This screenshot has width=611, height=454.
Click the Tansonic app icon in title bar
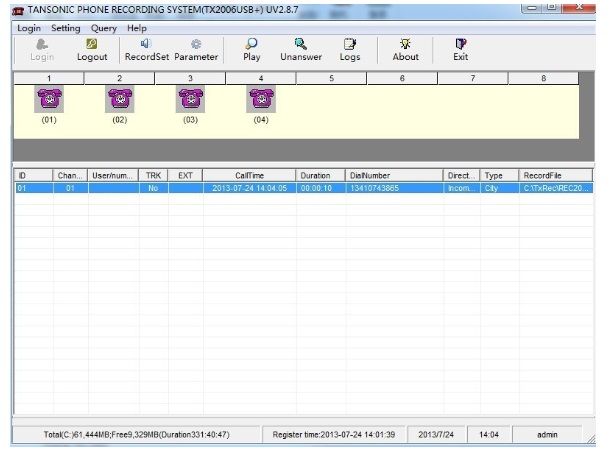(x=18, y=11)
